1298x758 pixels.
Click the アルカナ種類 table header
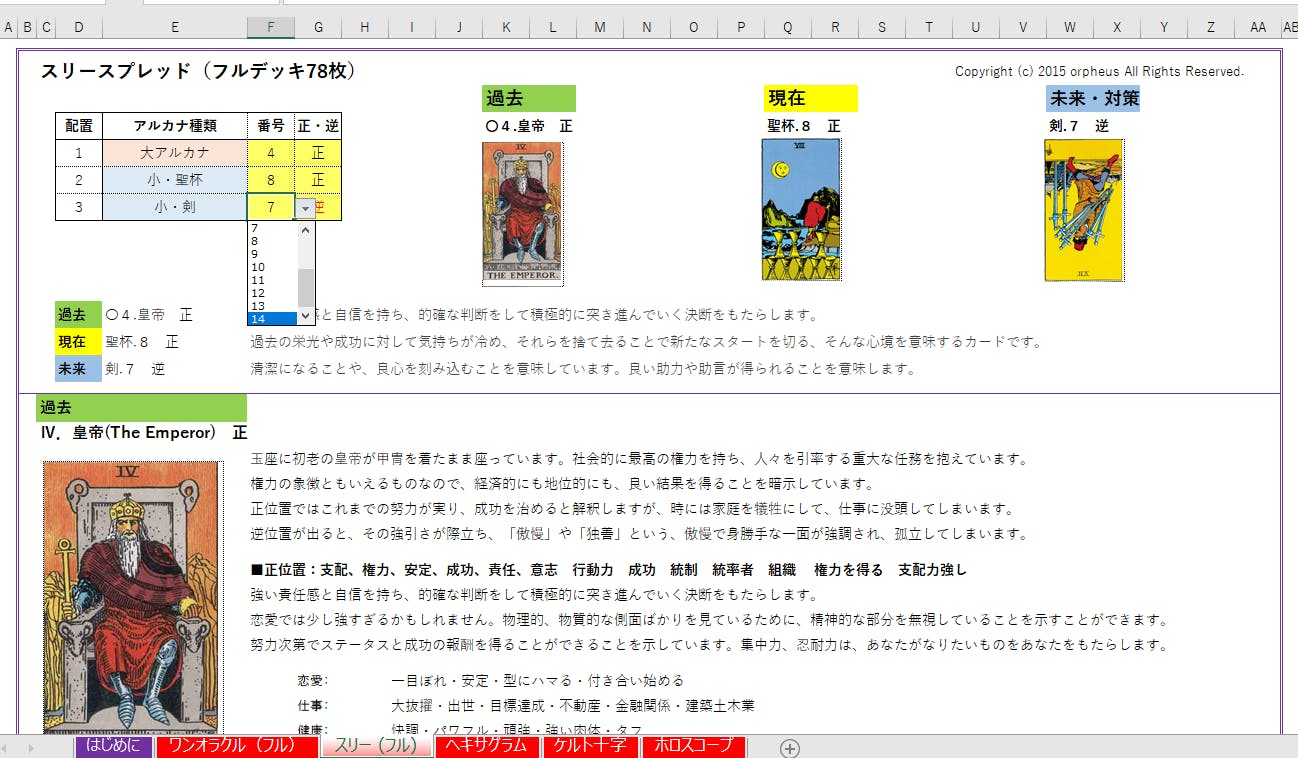(x=175, y=126)
